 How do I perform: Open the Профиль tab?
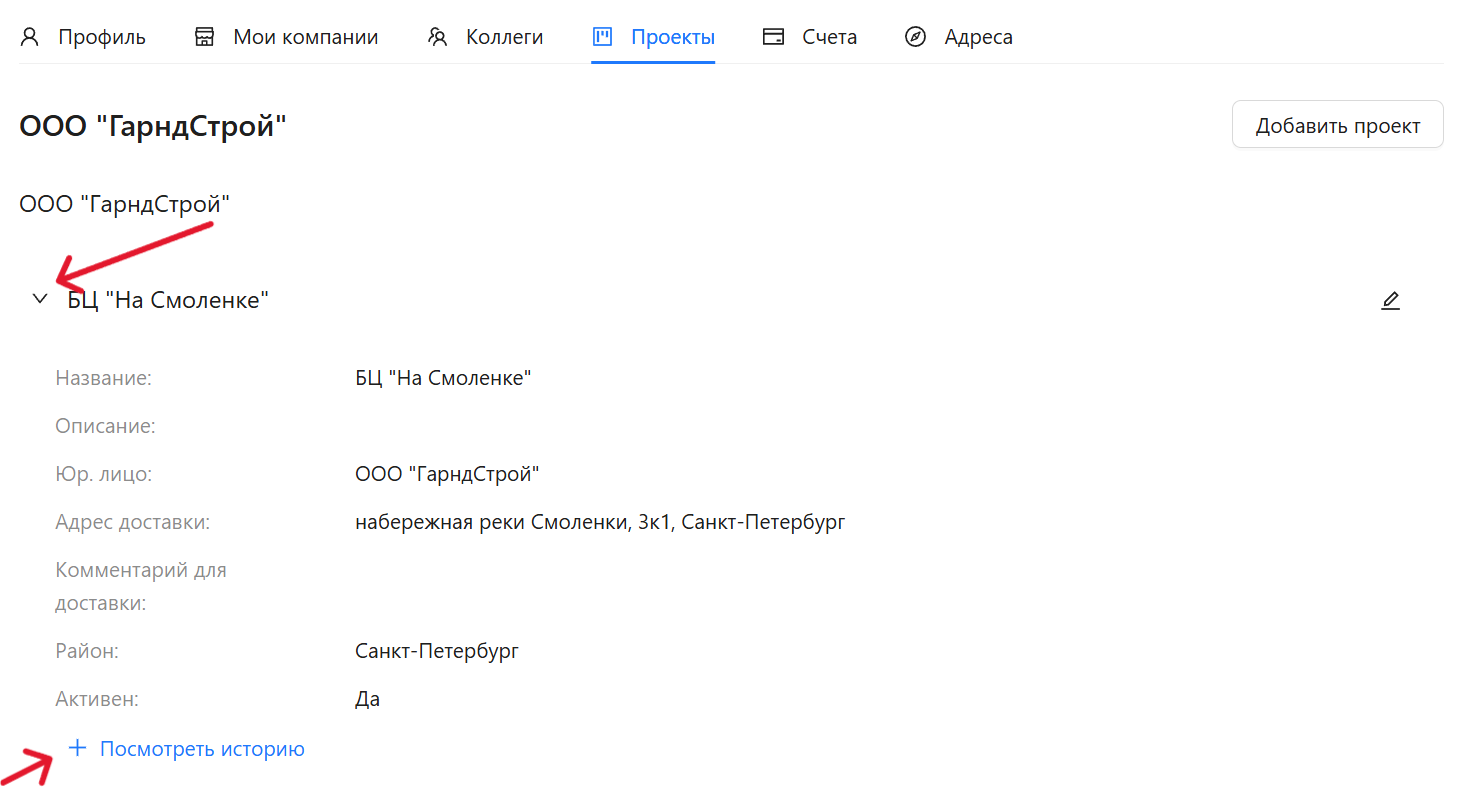[84, 37]
